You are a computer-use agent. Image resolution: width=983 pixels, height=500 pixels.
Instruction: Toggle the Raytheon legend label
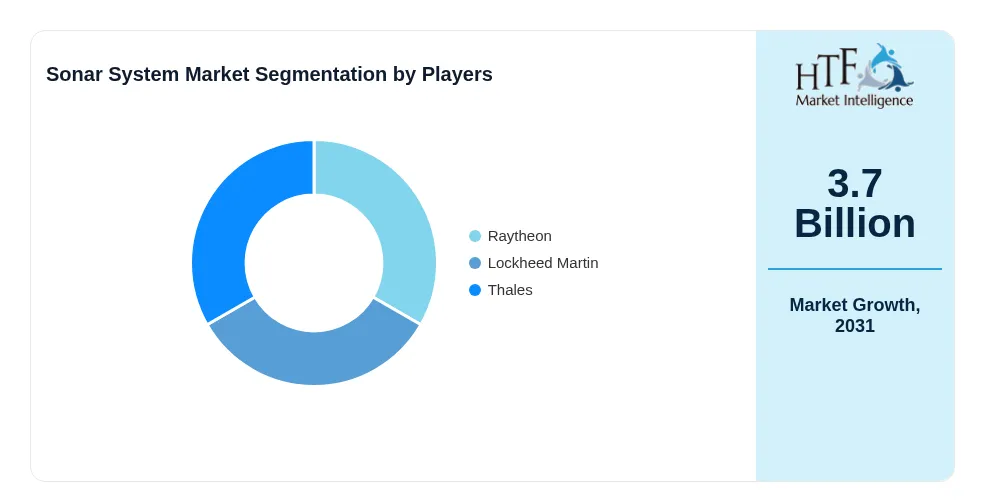click(520, 236)
